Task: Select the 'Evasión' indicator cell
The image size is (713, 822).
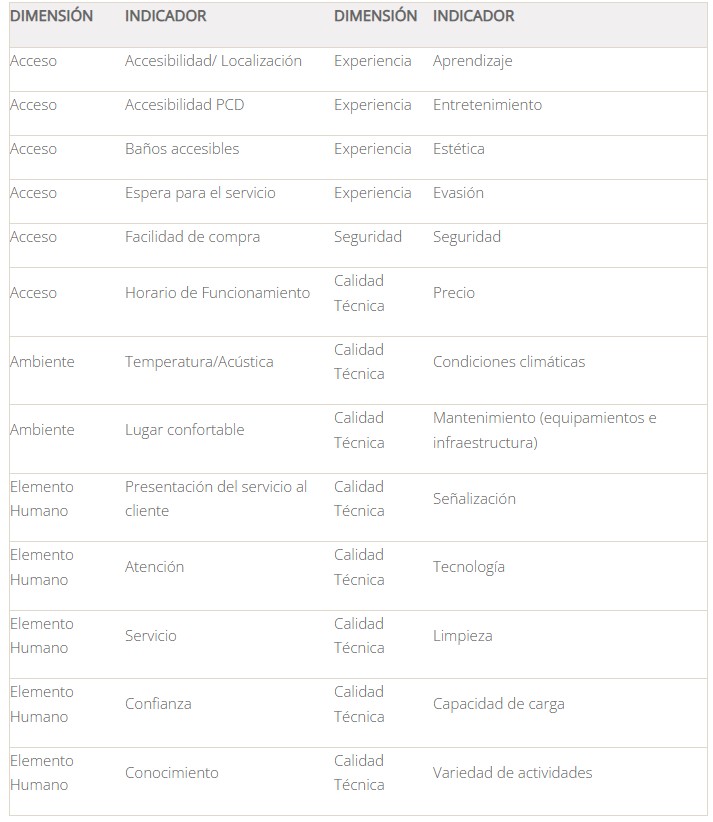Action: coord(458,193)
